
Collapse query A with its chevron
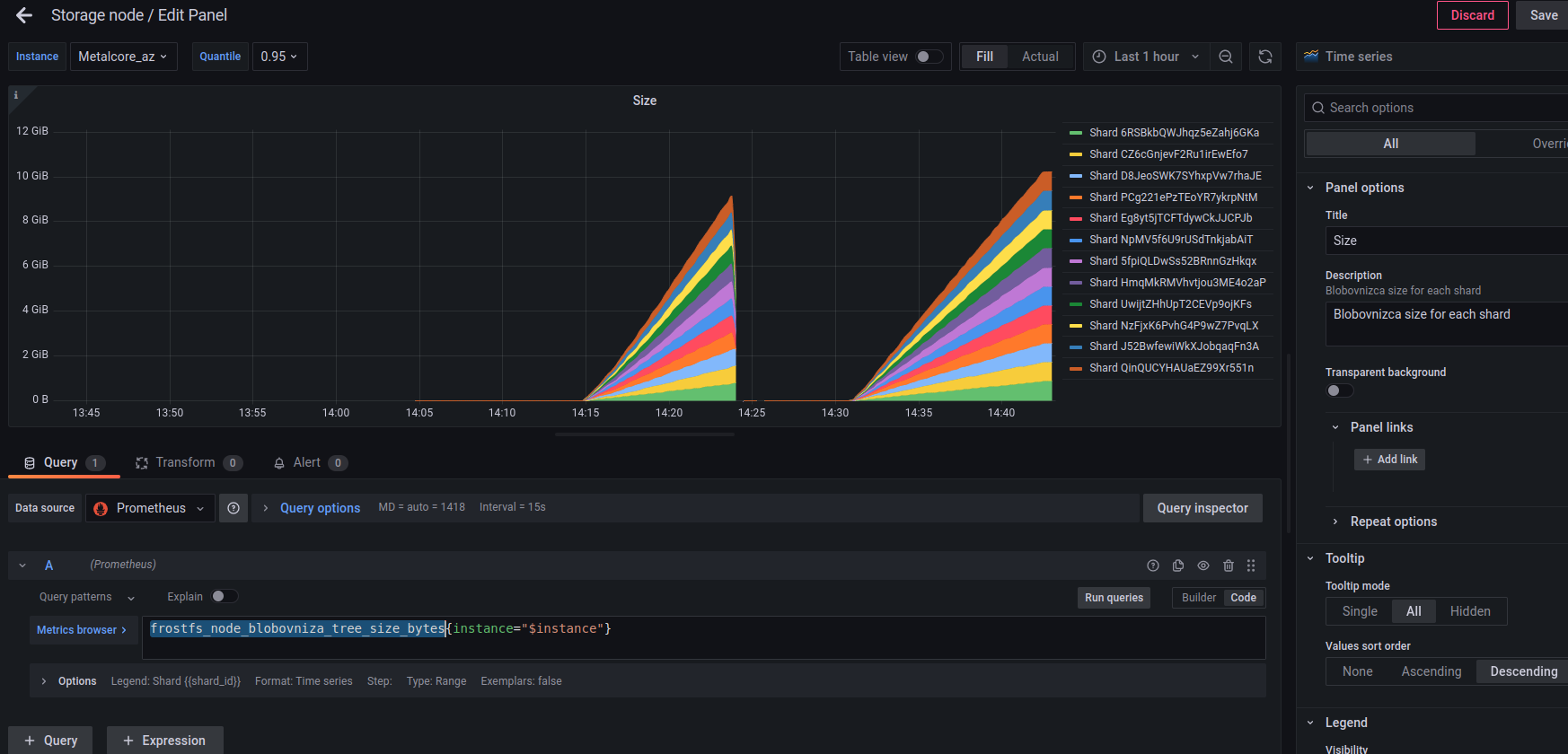(22, 565)
